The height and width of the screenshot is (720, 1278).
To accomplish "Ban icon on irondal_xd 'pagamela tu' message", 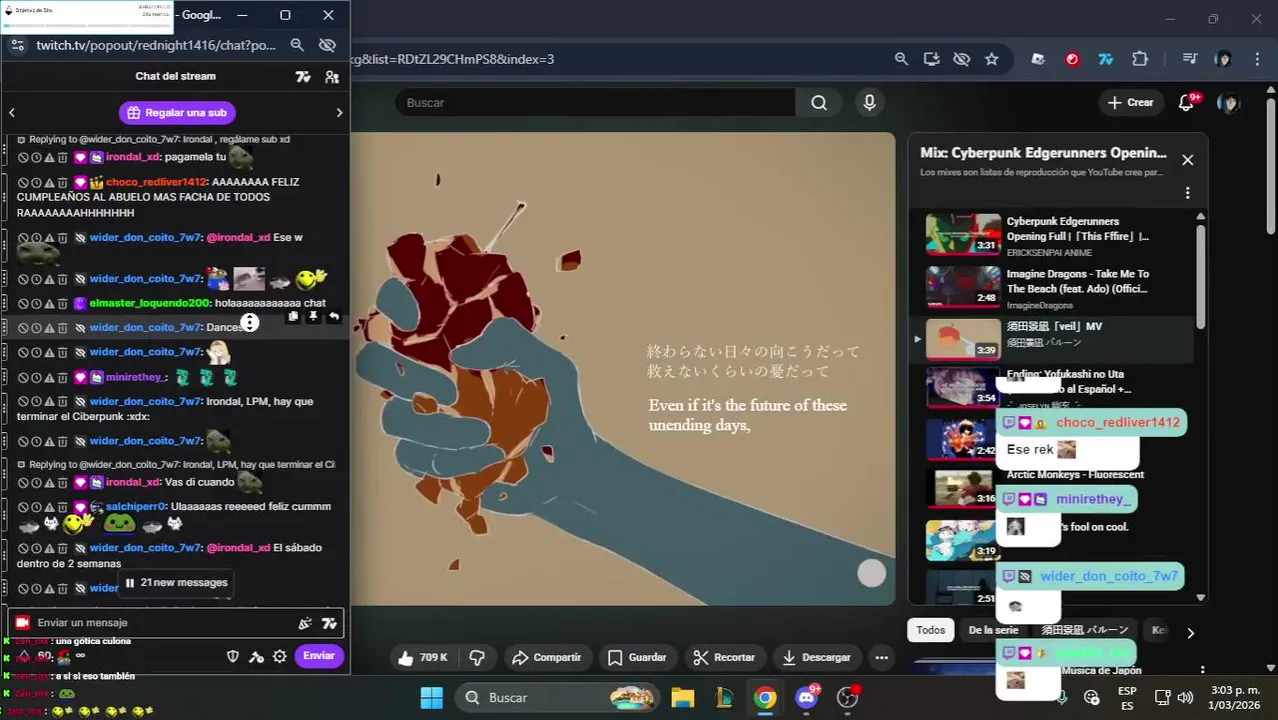I will click(22, 157).
